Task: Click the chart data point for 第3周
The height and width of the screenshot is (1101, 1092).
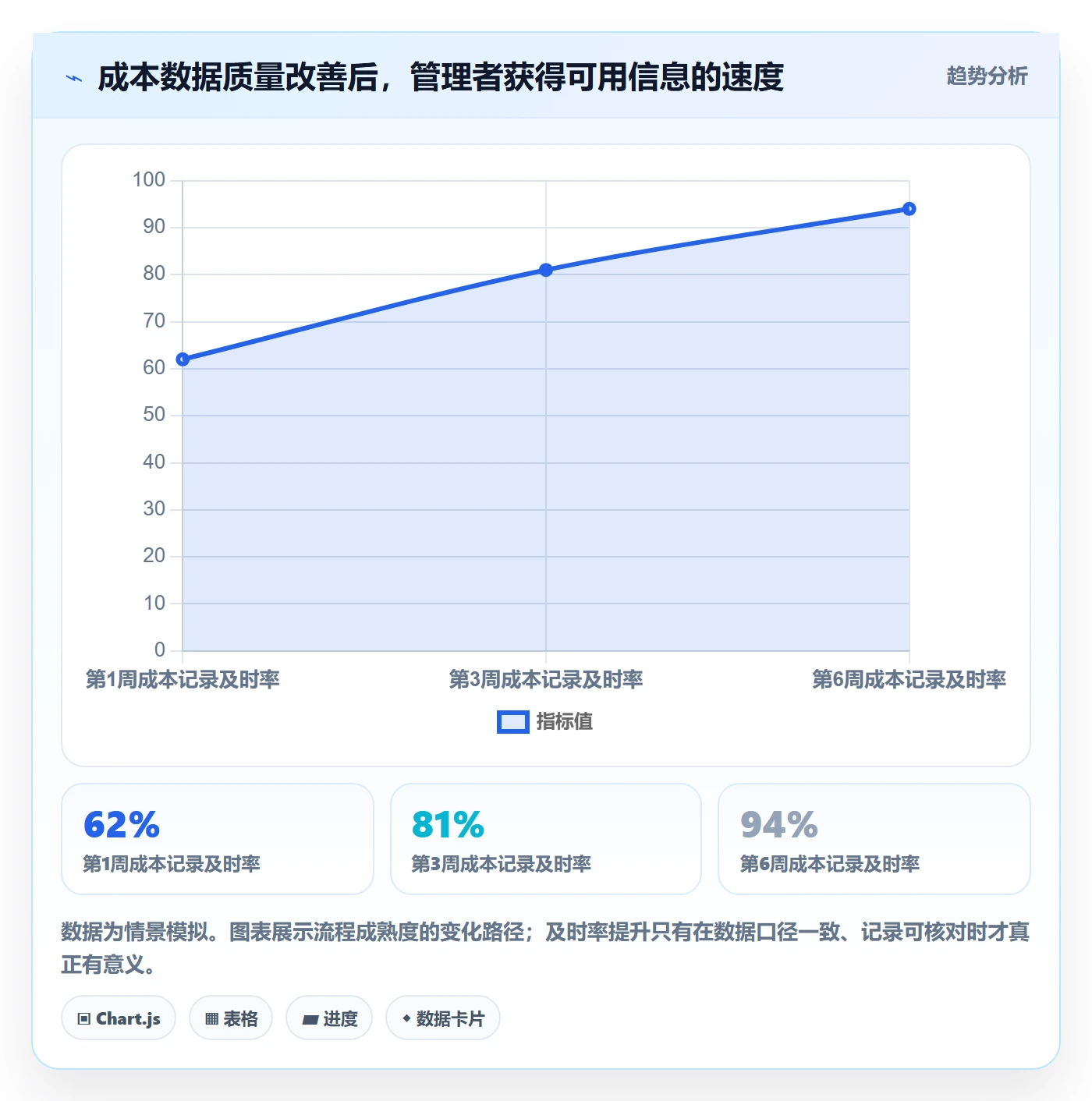Action: click(546, 270)
